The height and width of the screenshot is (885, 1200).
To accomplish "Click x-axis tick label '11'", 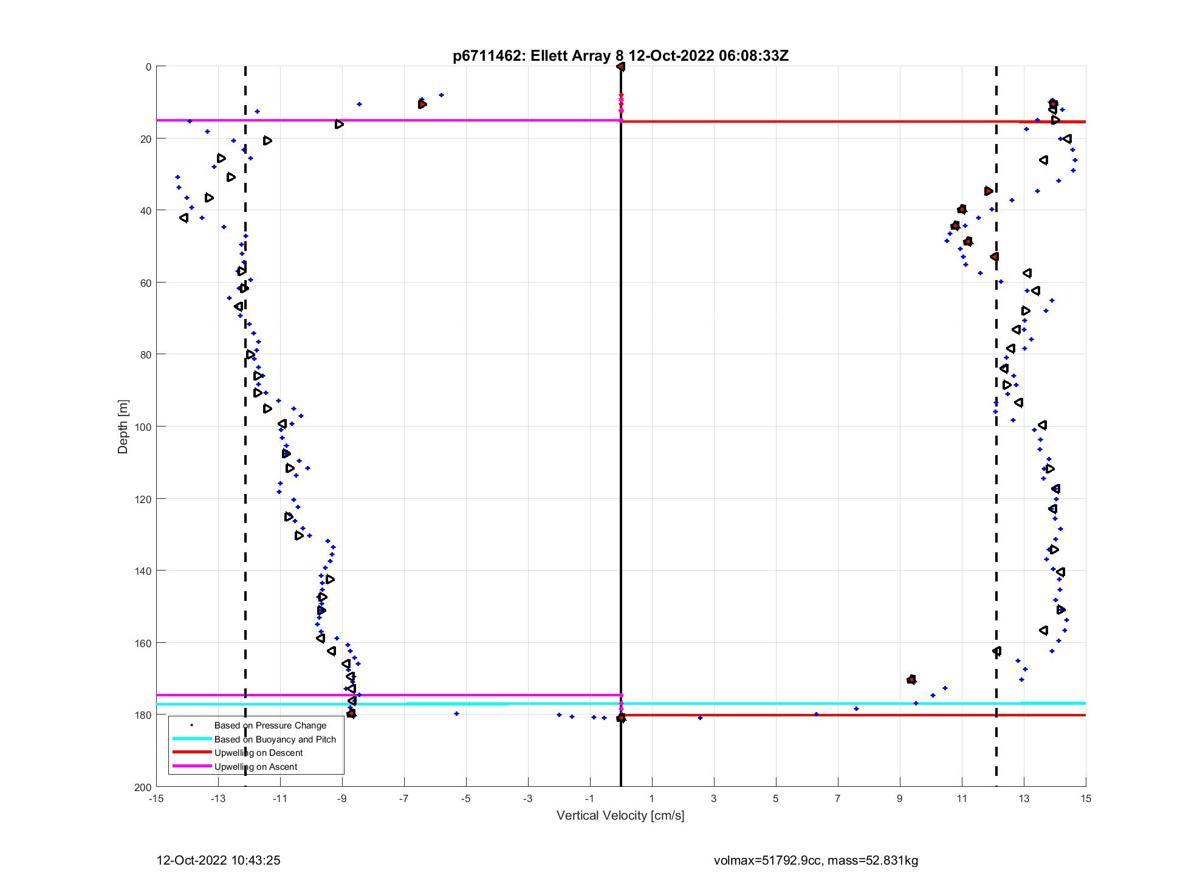I will click(x=962, y=798).
